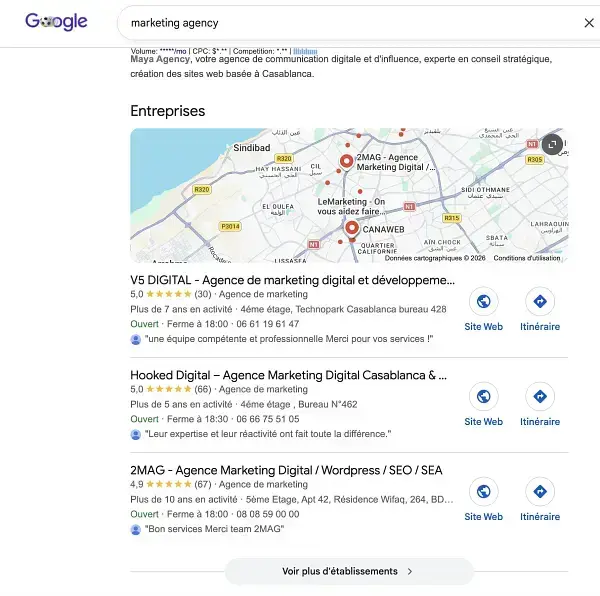Click the R320 road badge near Hay Hassani
This screenshot has height=596, width=600.
click(x=284, y=158)
